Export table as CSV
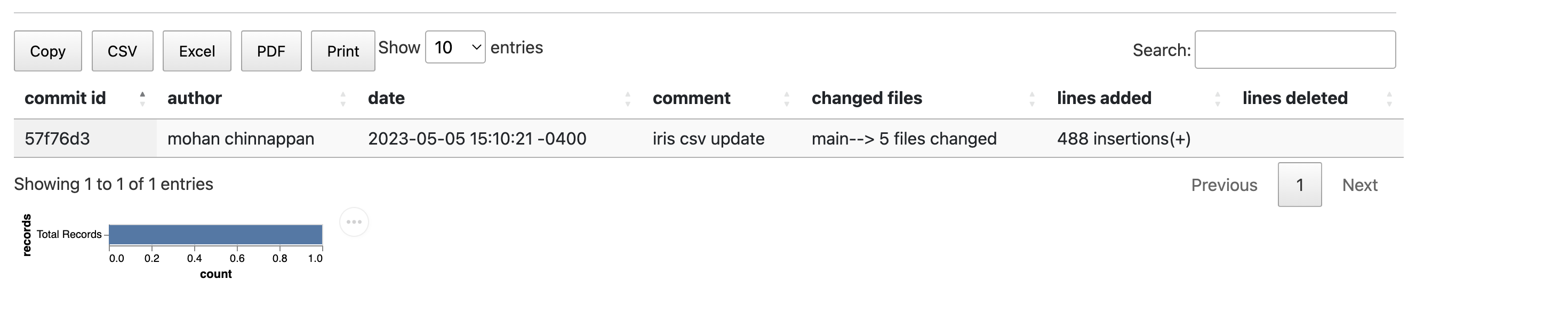This screenshot has width=1568, height=335. coord(122,51)
